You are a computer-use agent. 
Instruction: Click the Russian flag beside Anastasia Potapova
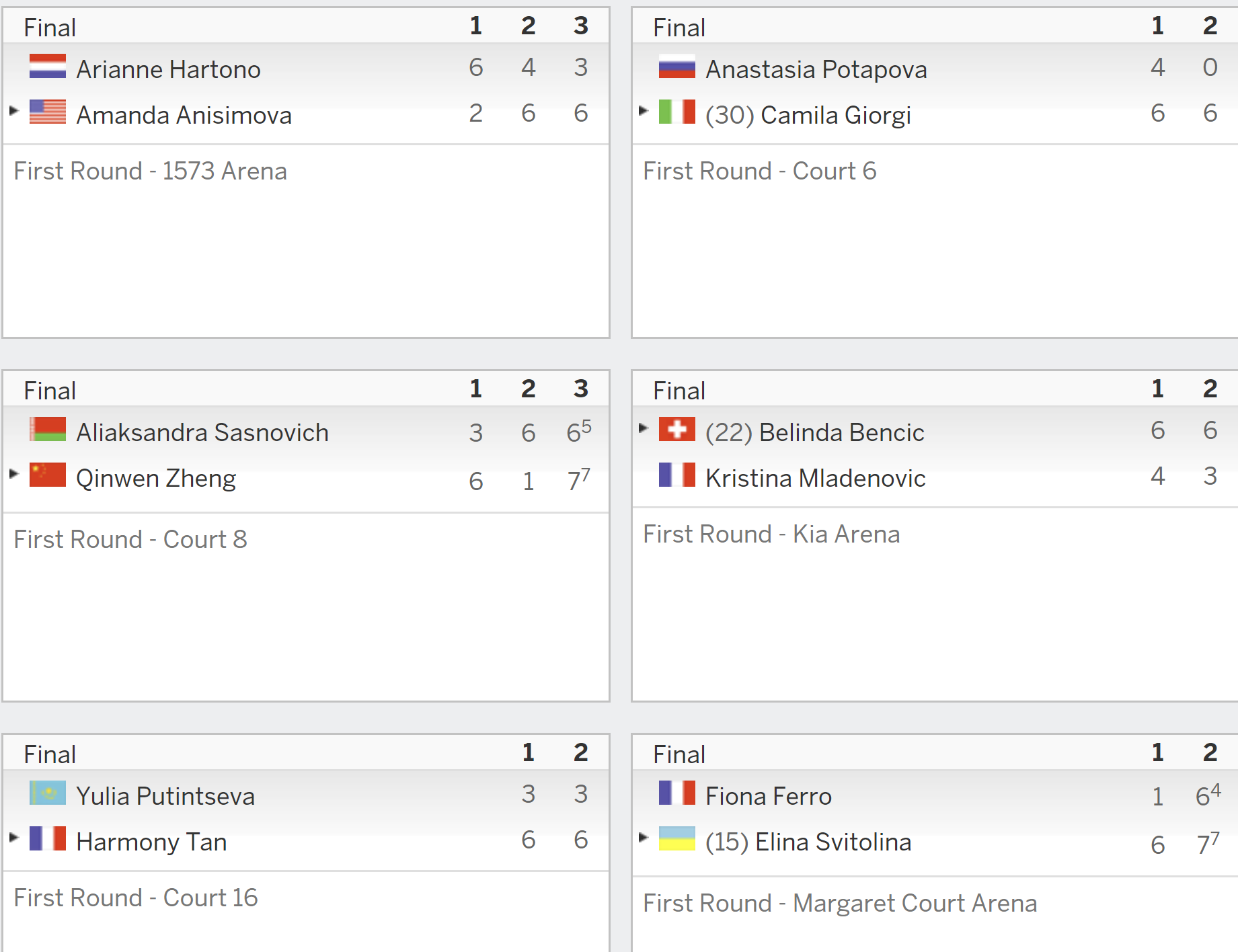tap(677, 66)
